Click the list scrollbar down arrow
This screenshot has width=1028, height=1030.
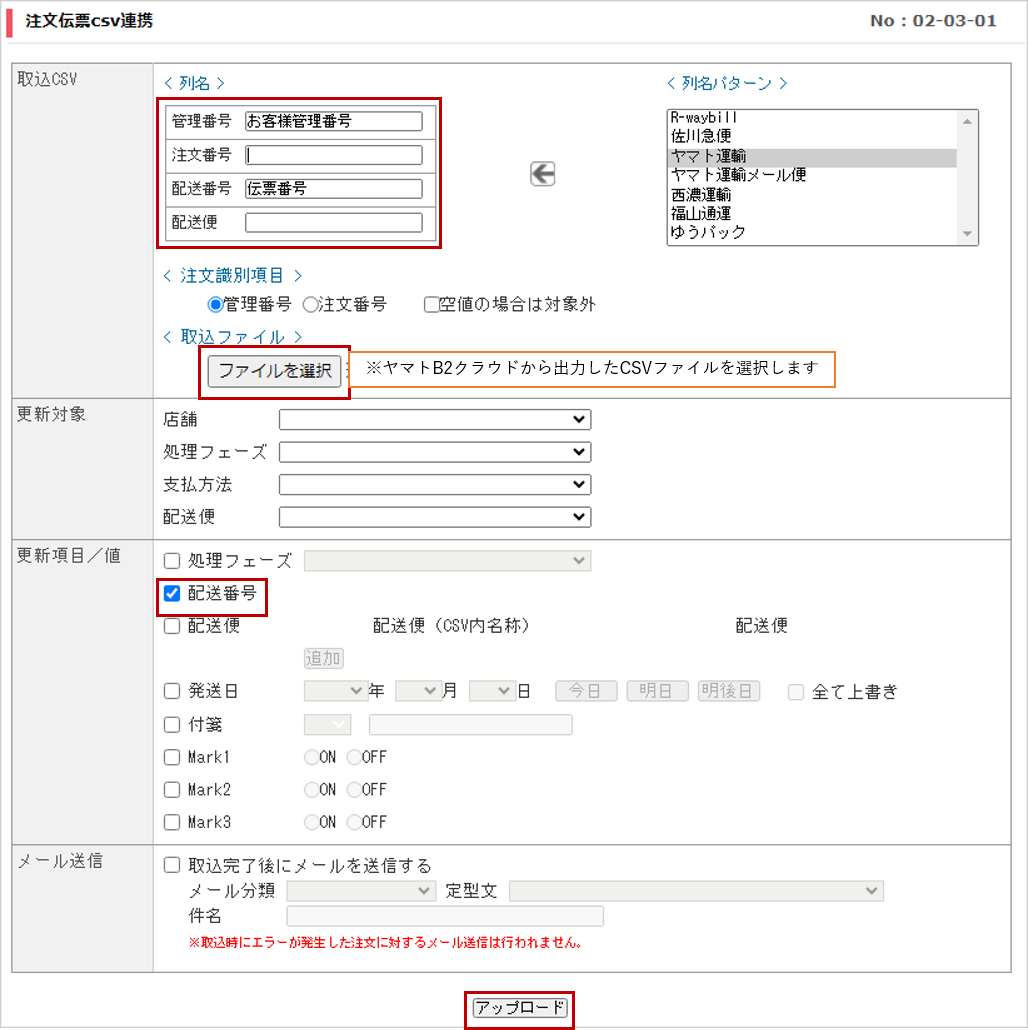[x=967, y=234]
